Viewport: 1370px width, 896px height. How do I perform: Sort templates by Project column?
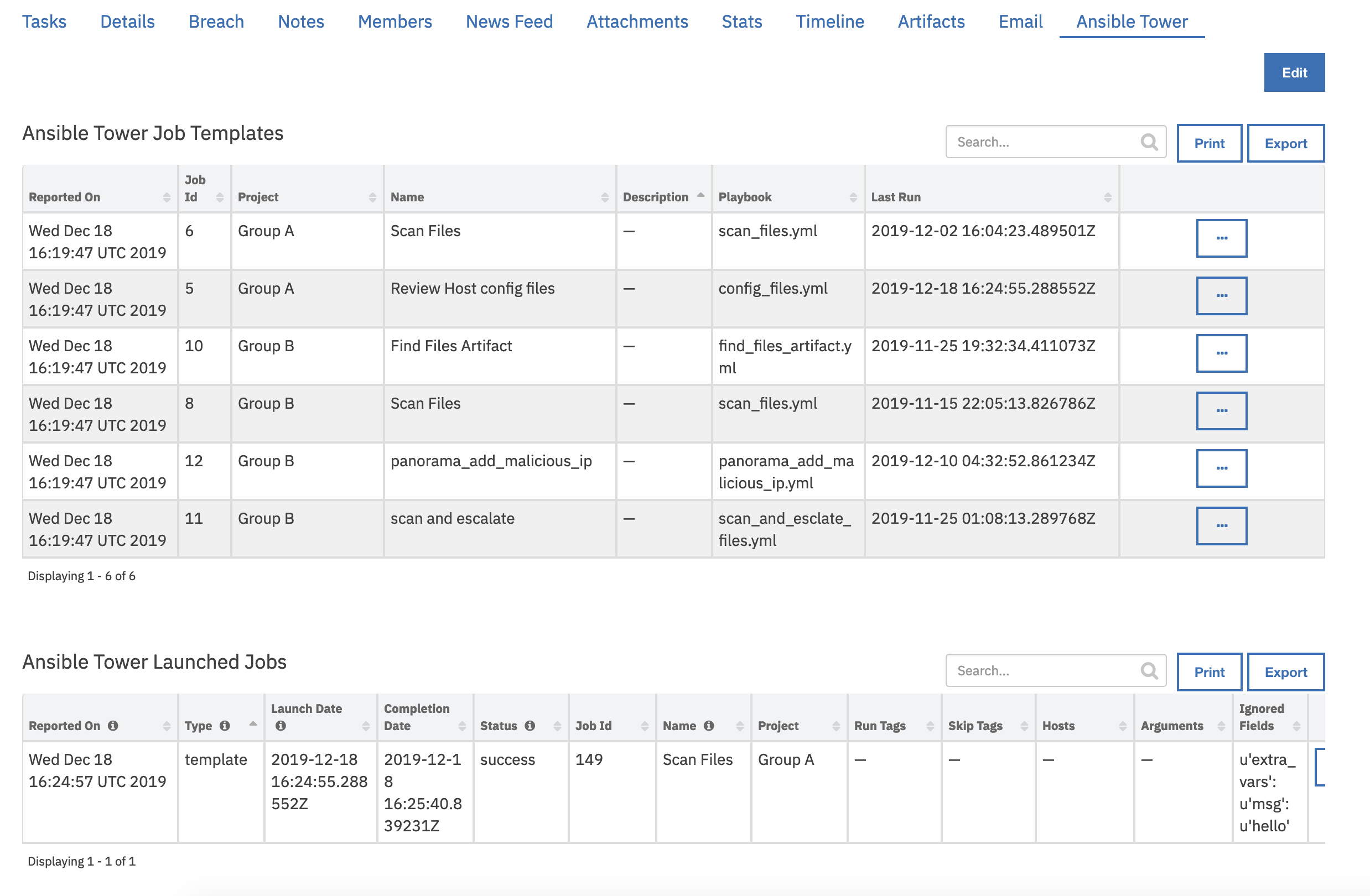pos(372,197)
